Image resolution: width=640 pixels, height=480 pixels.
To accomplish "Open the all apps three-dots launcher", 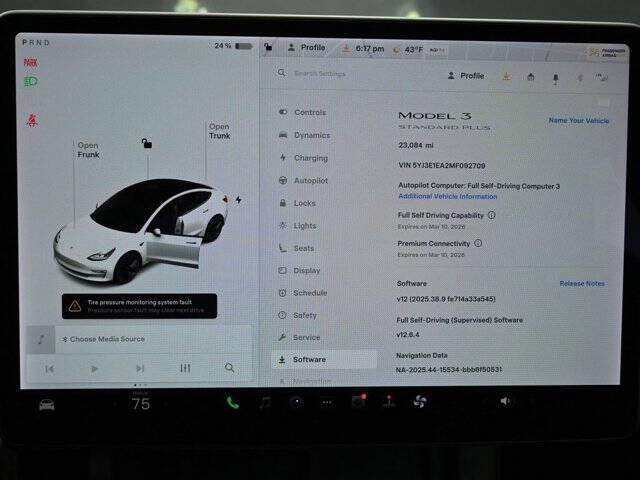I will pyautogui.click(x=327, y=403).
